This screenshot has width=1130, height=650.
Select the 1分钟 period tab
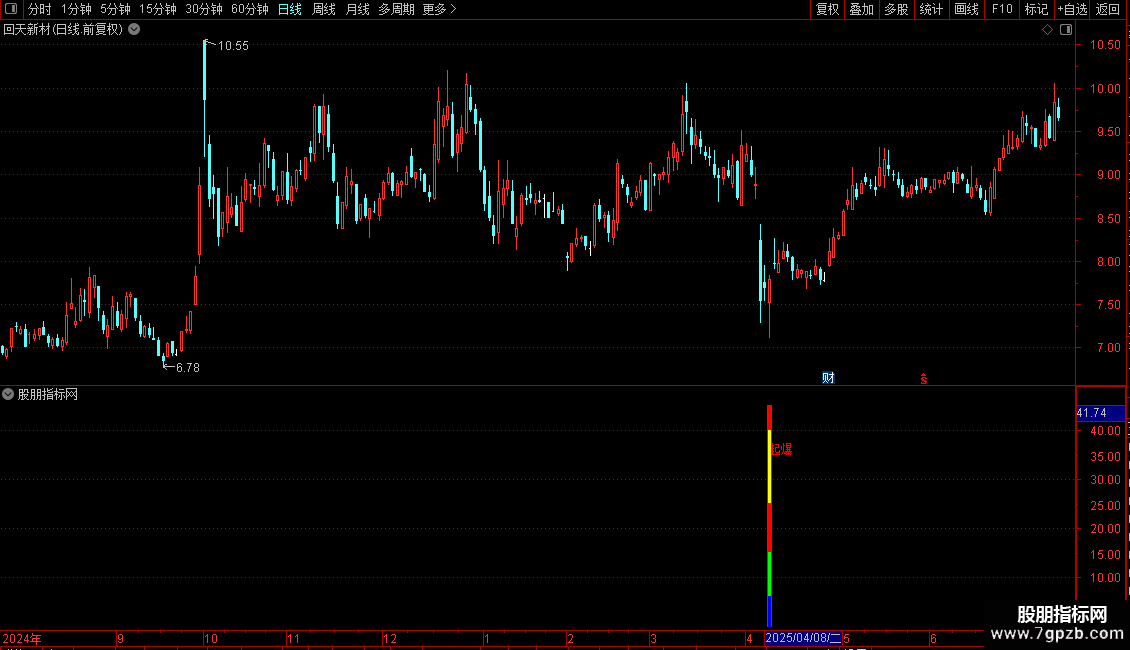pos(76,9)
